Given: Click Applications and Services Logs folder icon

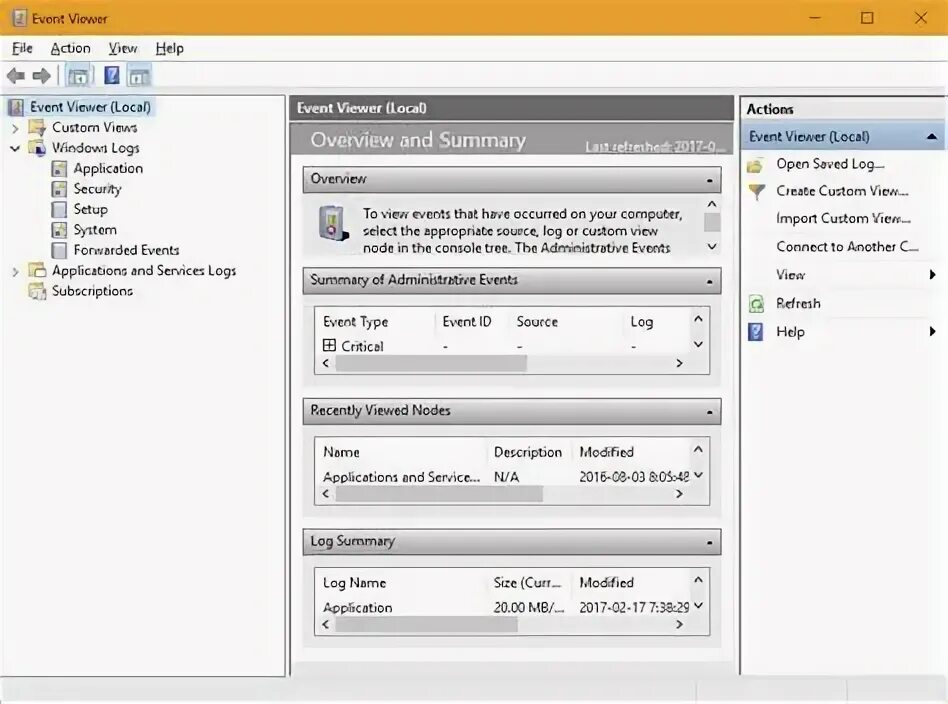Looking at the screenshot, I should pos(37,270).
